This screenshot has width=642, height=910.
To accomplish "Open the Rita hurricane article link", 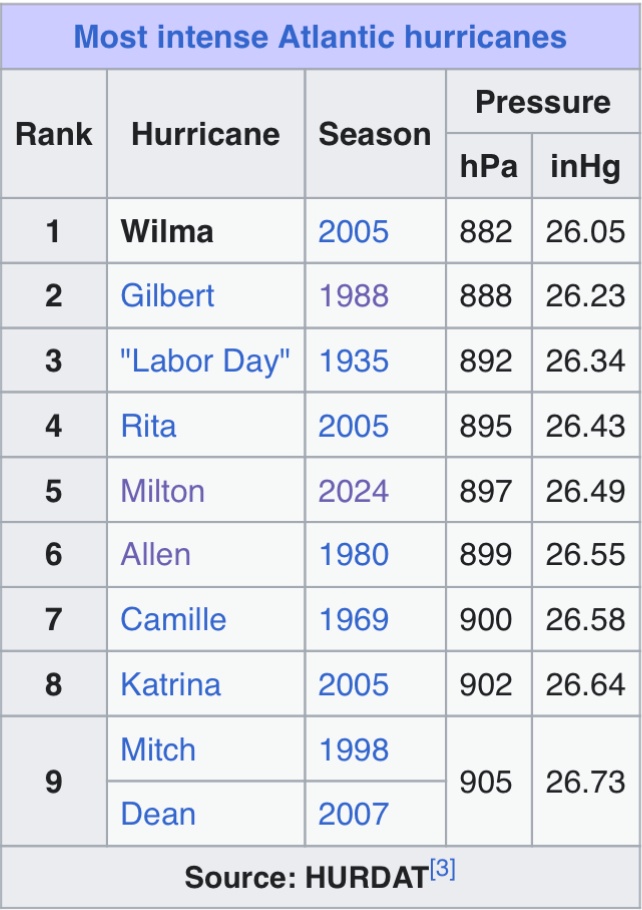I will click(x=148, y=426).
